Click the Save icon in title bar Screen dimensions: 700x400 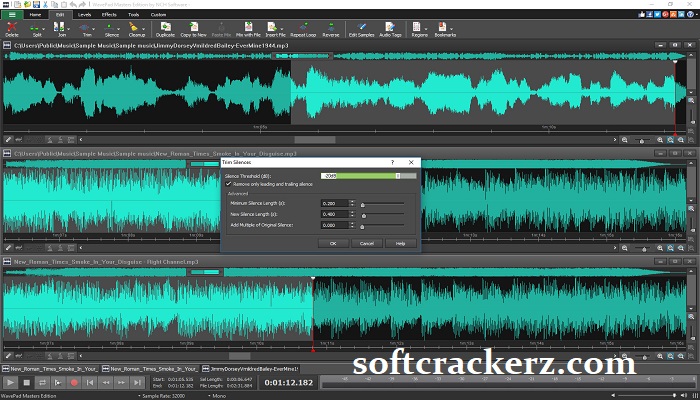37,4
